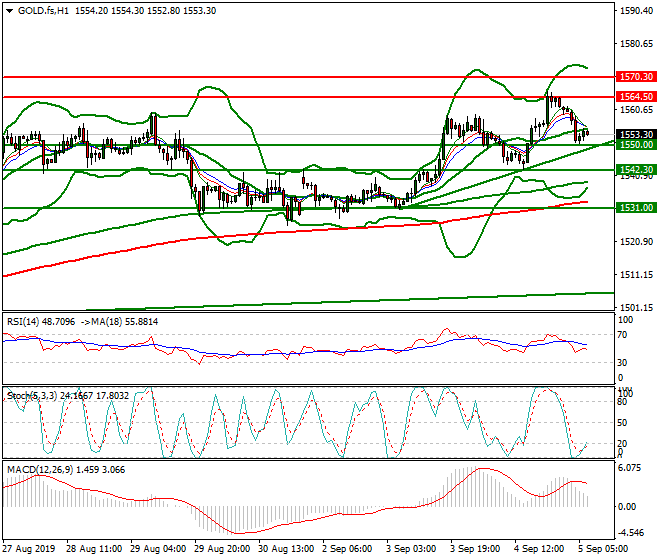The width and height of the screenshot is (660, 560).
Task: Select the 3 Sep 03:00 time label
Action: (411, 549)
